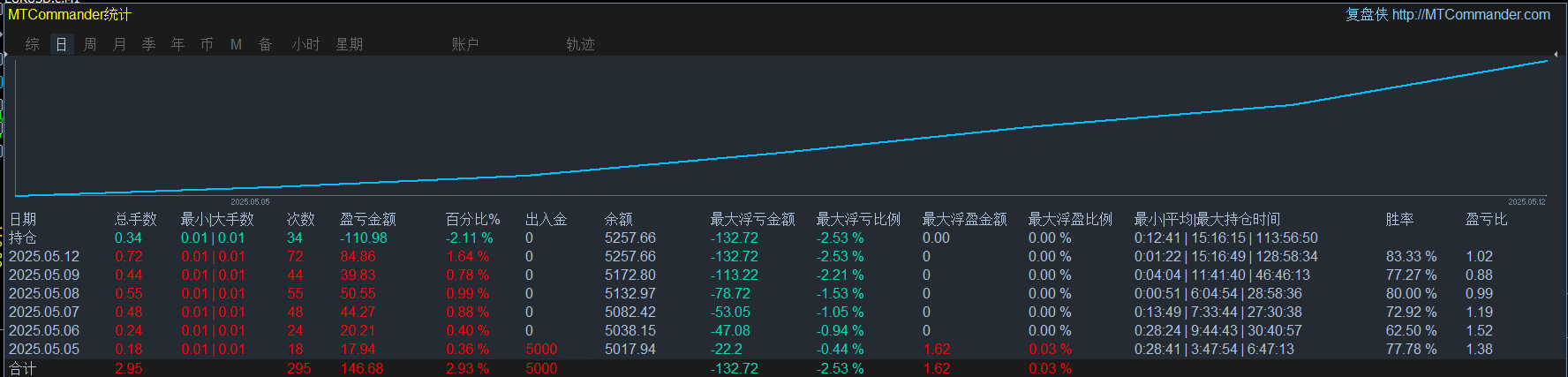Select the 持仓 open positions row label
The height and width of the screenshot is (377, 1568).
tap(23, 238)
